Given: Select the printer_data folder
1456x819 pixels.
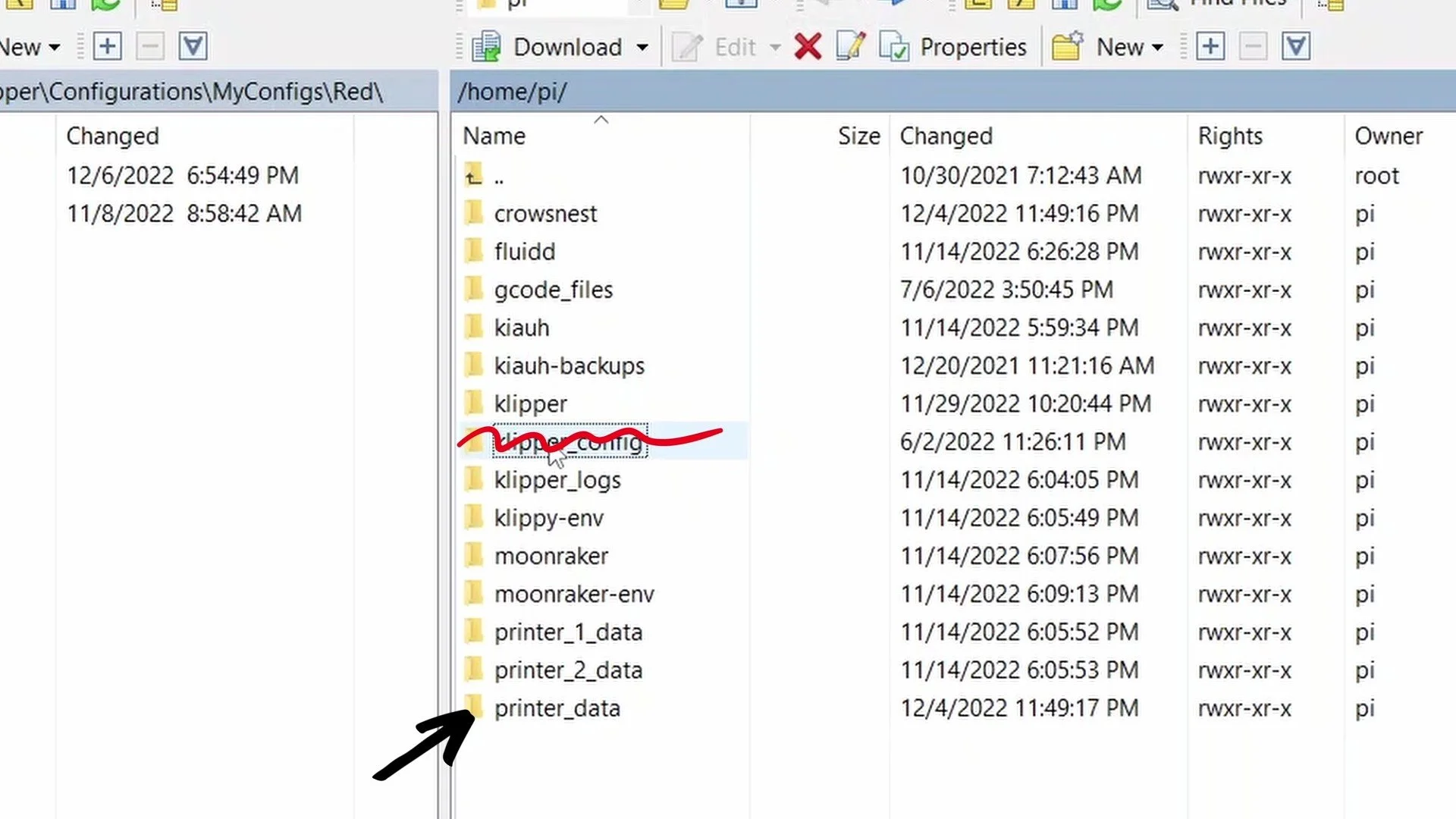Looking at the screenshot, I should coord(557,708).
